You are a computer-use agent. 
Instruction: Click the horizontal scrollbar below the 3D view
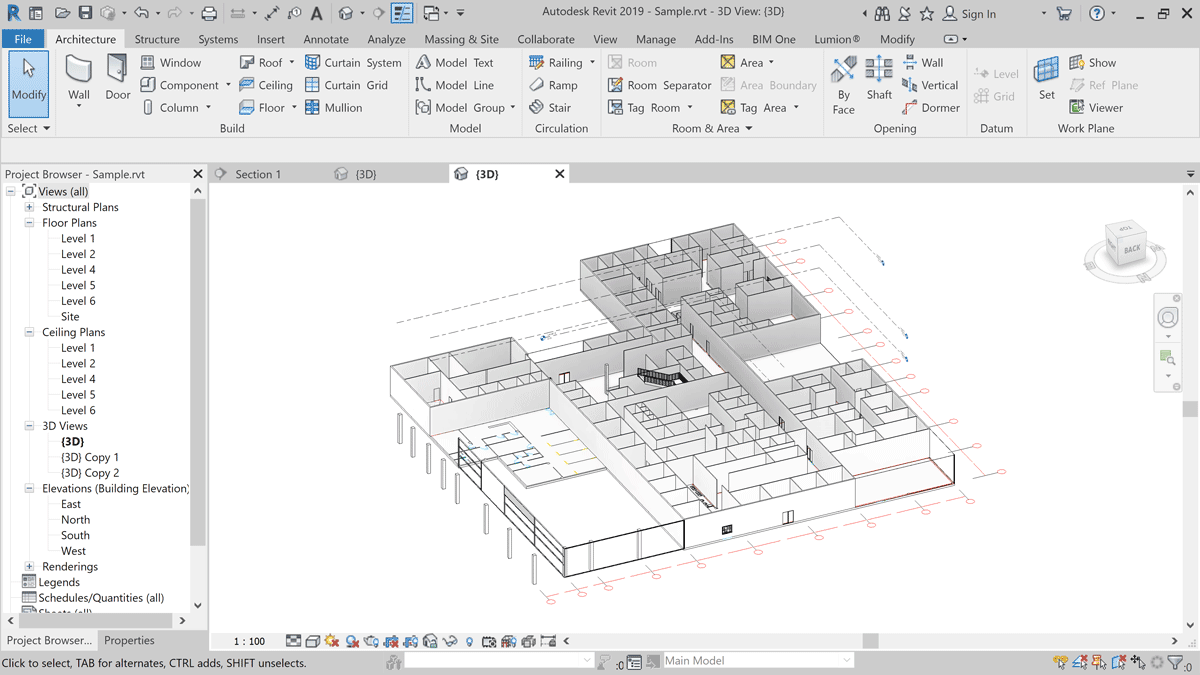coord(870,641)
